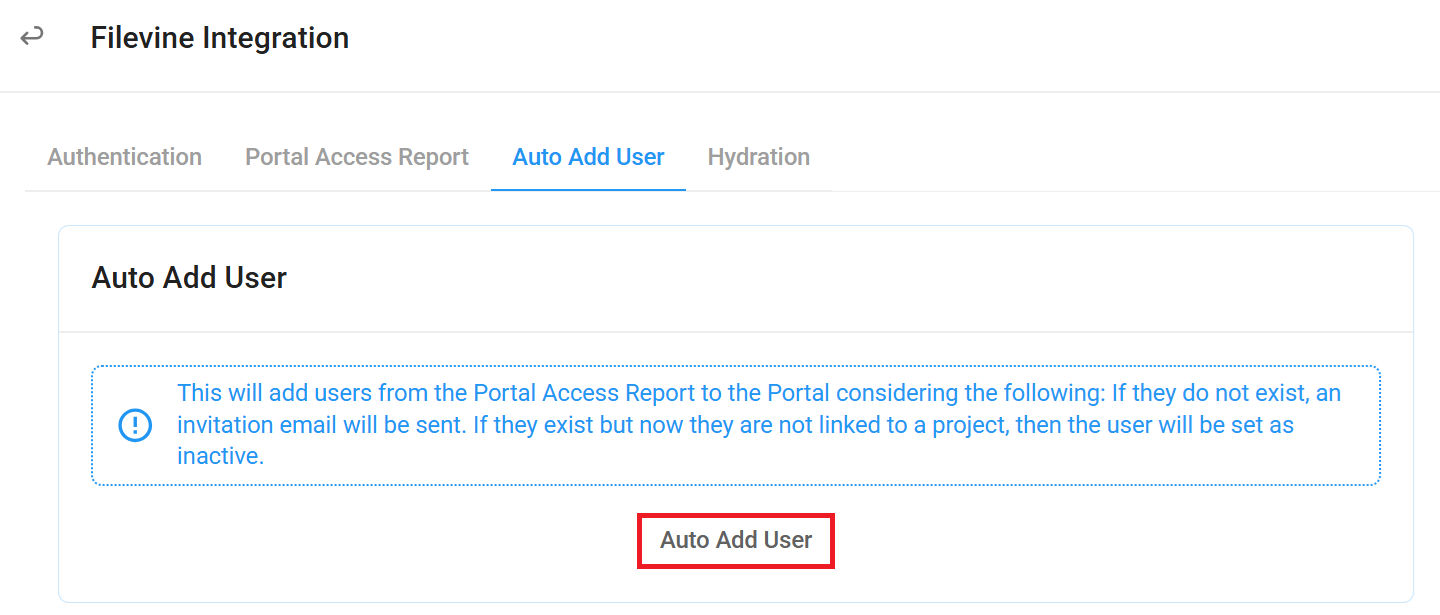Click the dotted-border notice box
This screenshot has height=615, width=1440.
click(x=736, y=425)
